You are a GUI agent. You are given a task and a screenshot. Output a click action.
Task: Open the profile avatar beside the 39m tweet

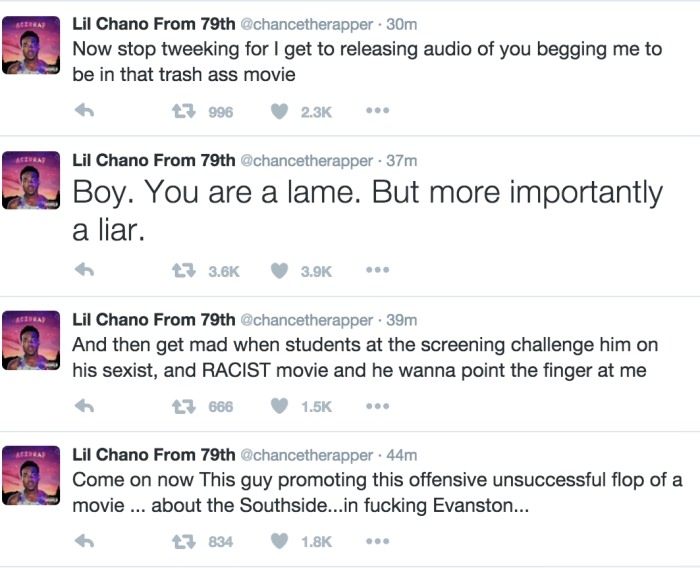(x=34, y=340)
